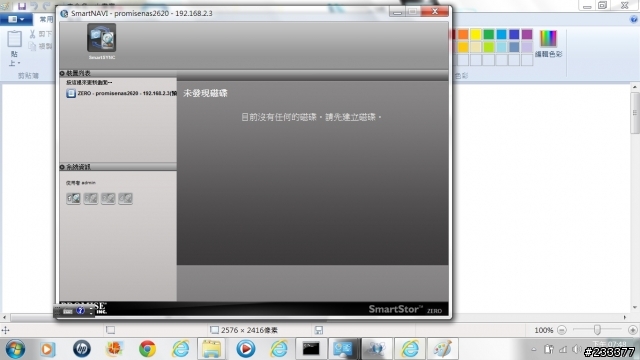Pick the lavender color swatch in Paint
Viewport: 640px width, 360px height.
tap(527, 47)
